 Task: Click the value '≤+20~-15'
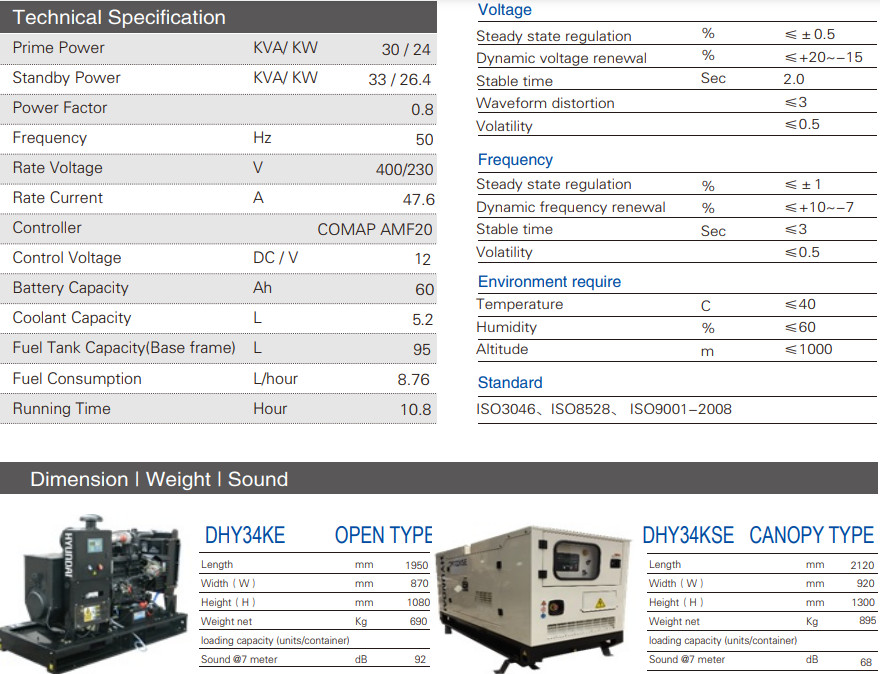coord(823,57)
